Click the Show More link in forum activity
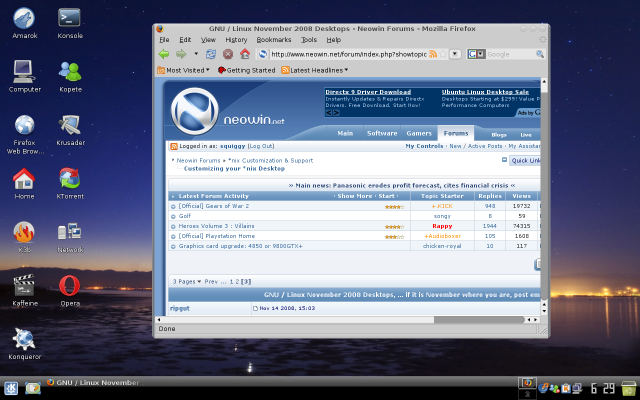 pyautogui.click(x=355, y=196)
